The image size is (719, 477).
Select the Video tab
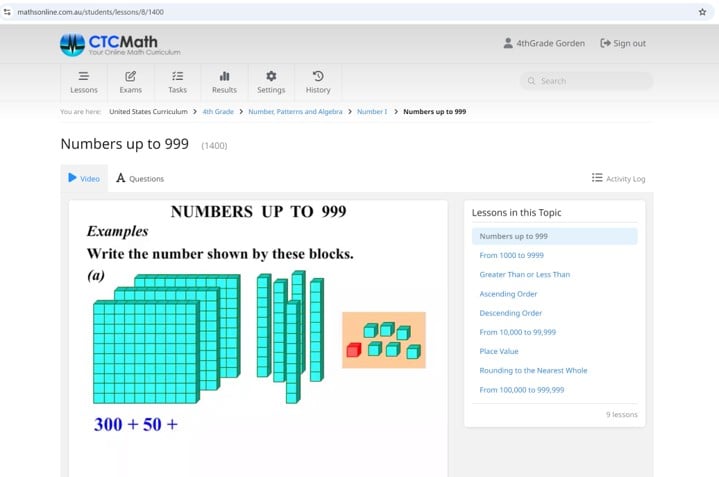coord(84,179)
